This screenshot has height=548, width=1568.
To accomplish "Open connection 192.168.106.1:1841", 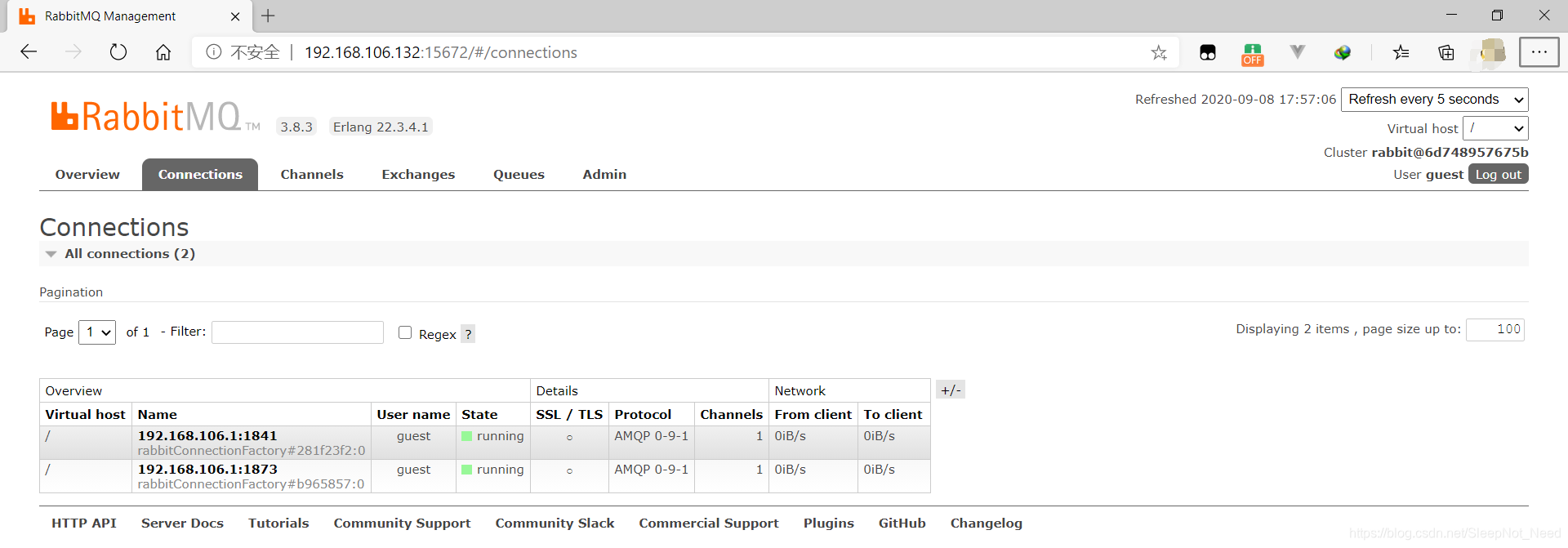I will click(207, 436).
